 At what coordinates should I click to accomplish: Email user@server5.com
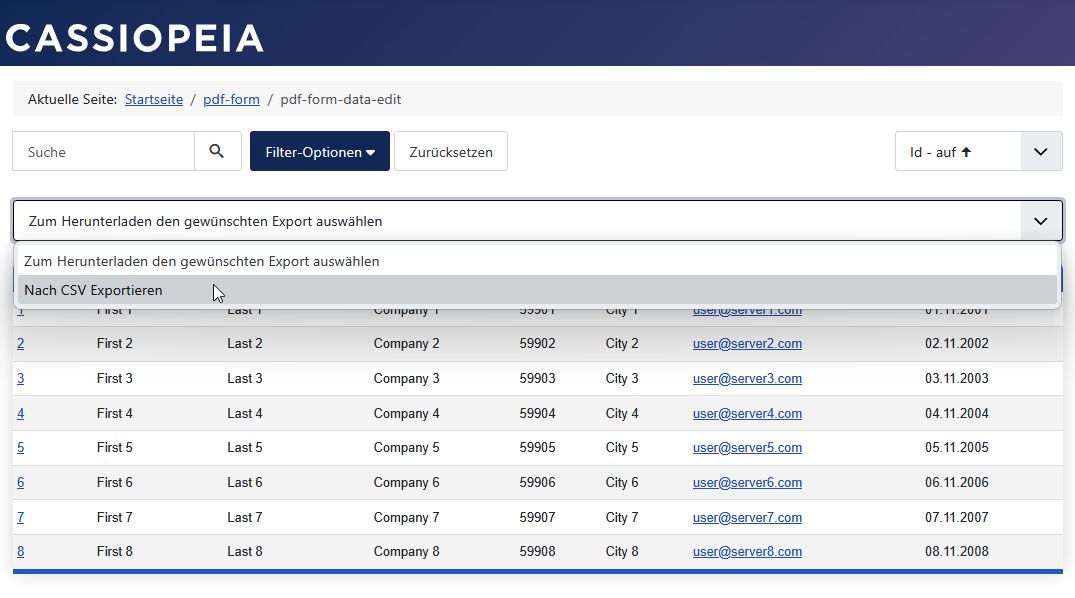[747, 448]
